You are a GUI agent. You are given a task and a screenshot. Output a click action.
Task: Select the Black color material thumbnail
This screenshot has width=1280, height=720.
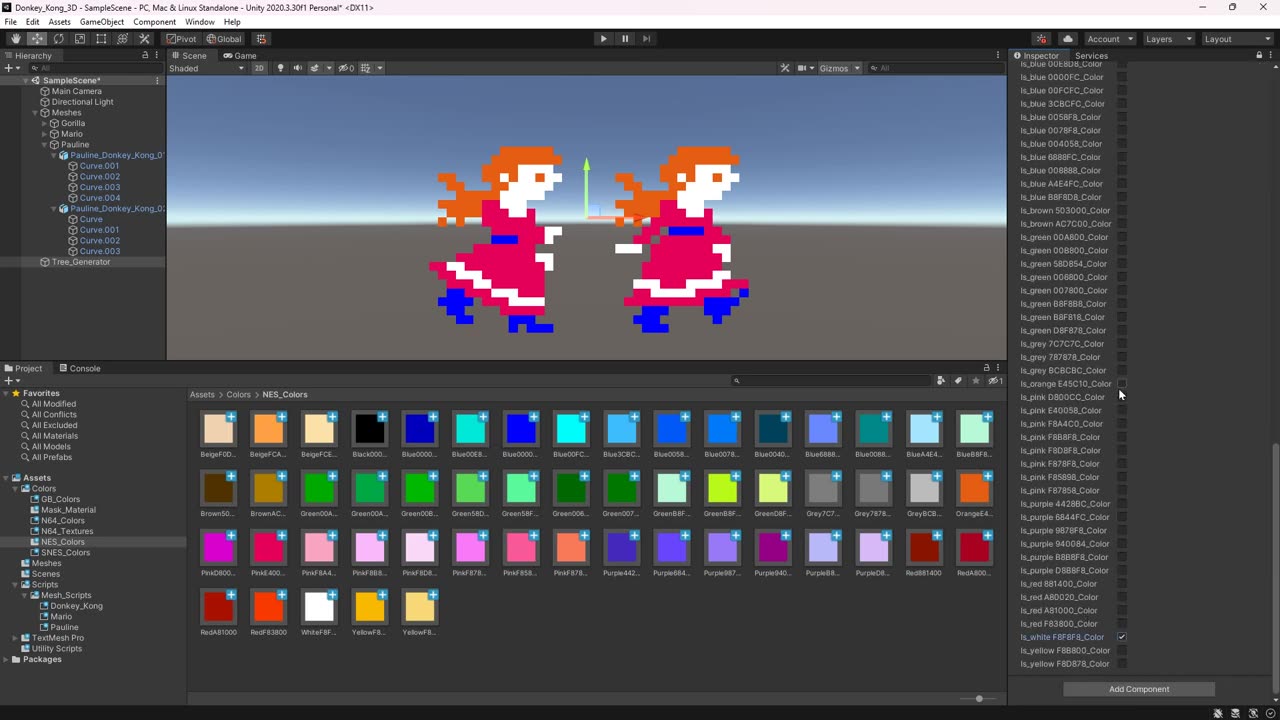coord(369,429)
